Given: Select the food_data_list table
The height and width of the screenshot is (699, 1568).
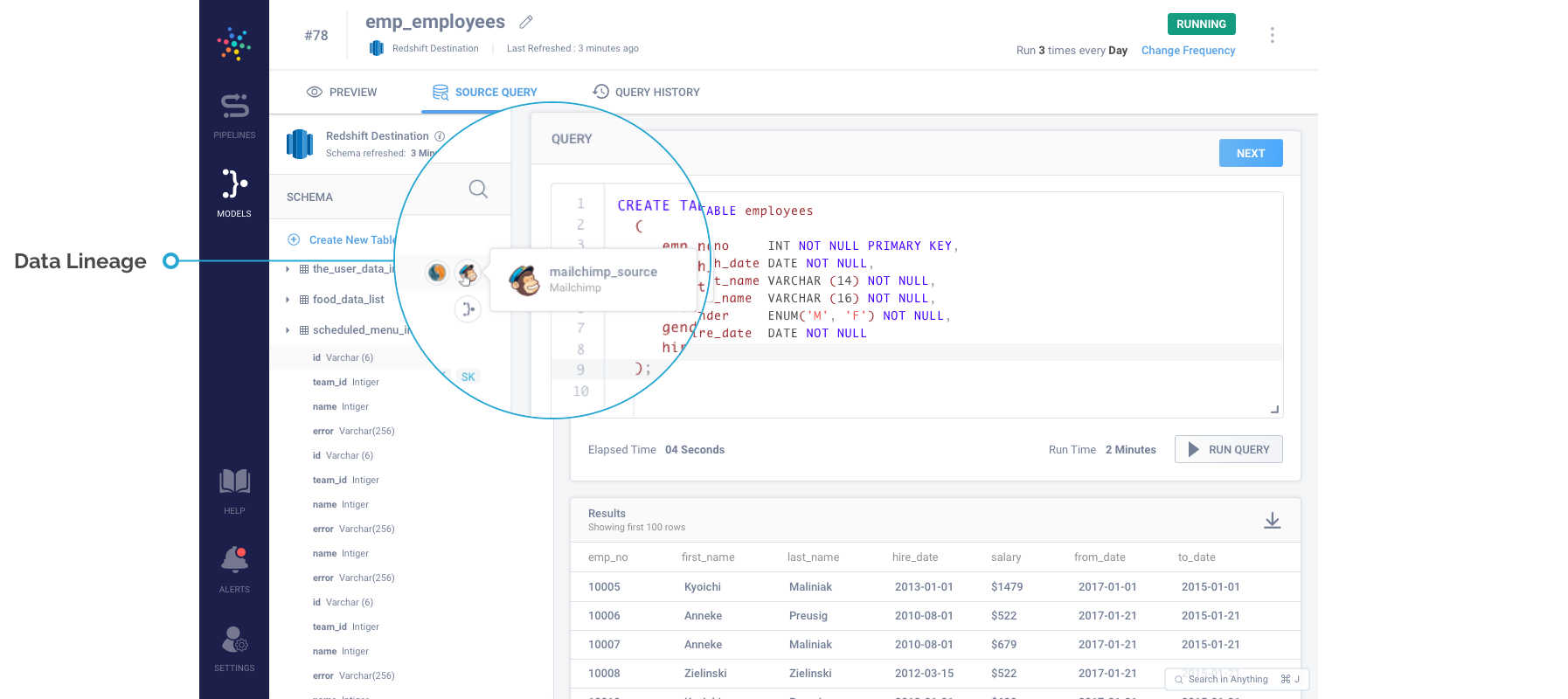Looking at the screenshot, I should (348, 300).
